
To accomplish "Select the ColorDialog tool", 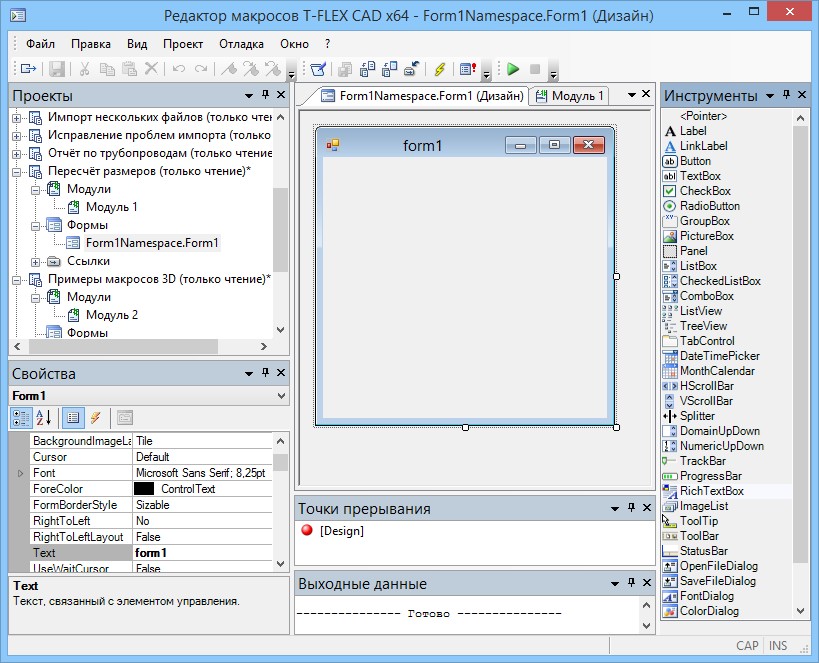I will [709, 611].
